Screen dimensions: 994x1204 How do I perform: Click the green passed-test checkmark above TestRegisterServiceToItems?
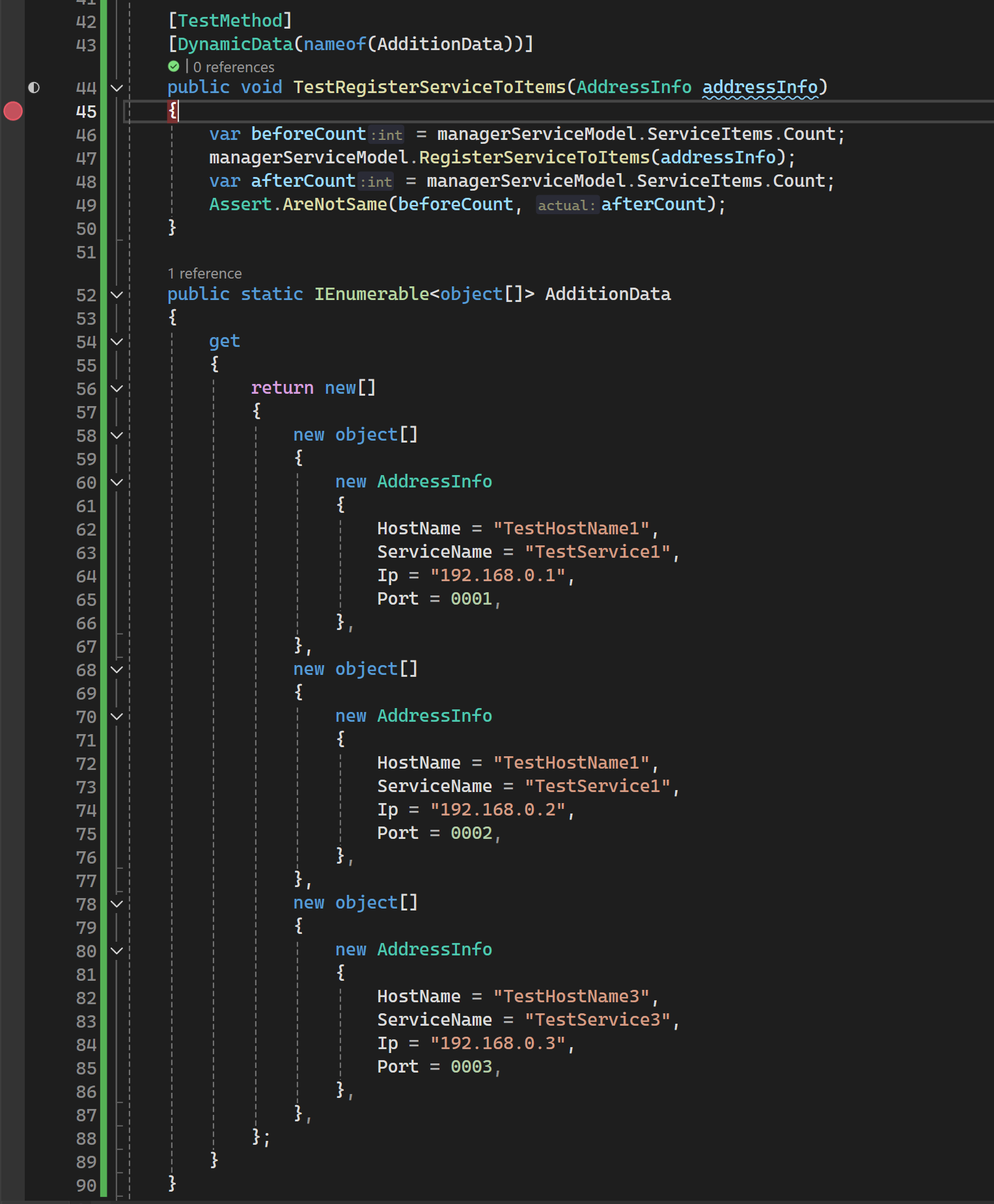[x=173, y=66]
